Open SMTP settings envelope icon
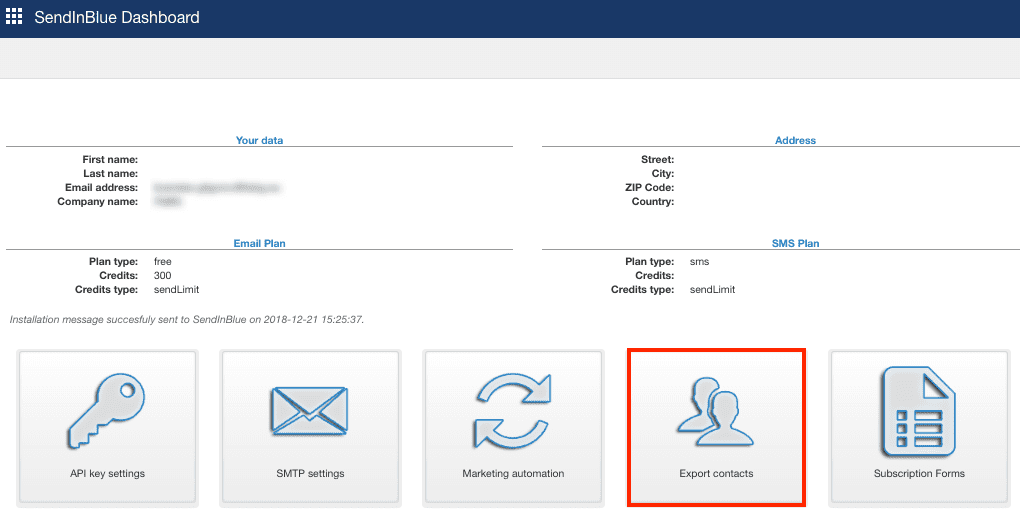Viewport: 1020px width, 515px height. (x=310, y=411)
